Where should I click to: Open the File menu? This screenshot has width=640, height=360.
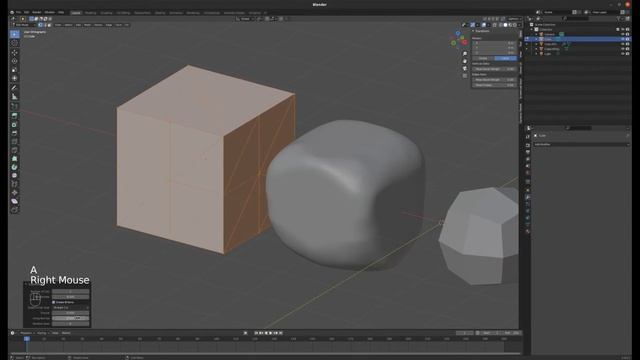18,13
